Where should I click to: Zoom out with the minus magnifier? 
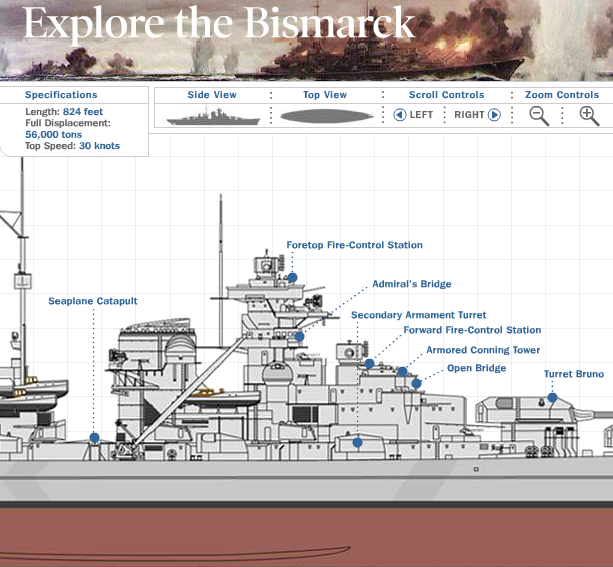(539, 116)
